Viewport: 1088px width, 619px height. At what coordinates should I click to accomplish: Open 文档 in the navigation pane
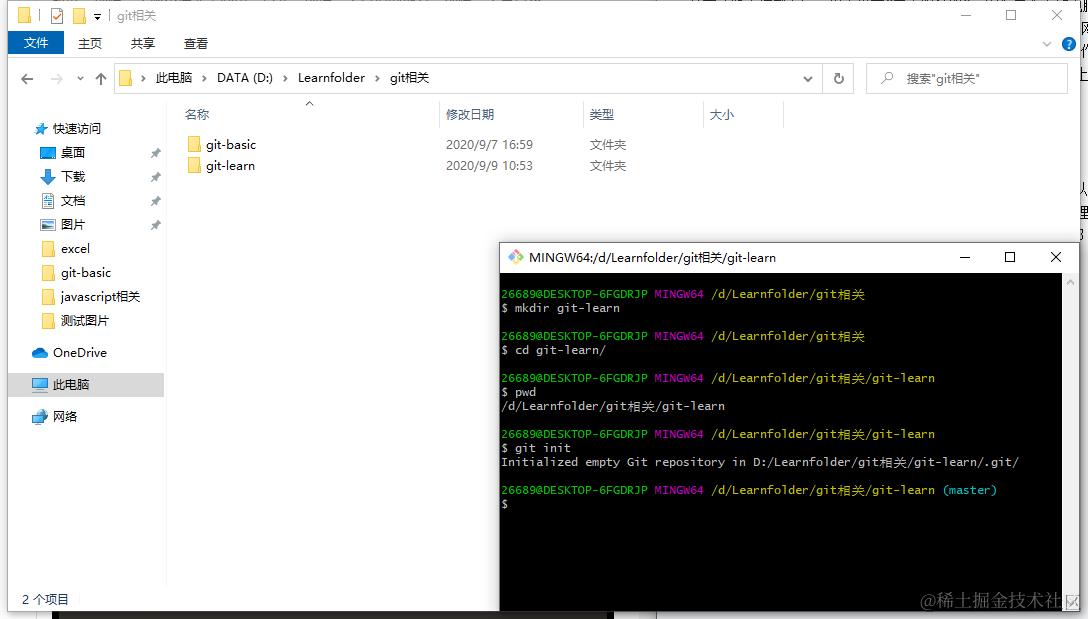(x=73, y=201)
